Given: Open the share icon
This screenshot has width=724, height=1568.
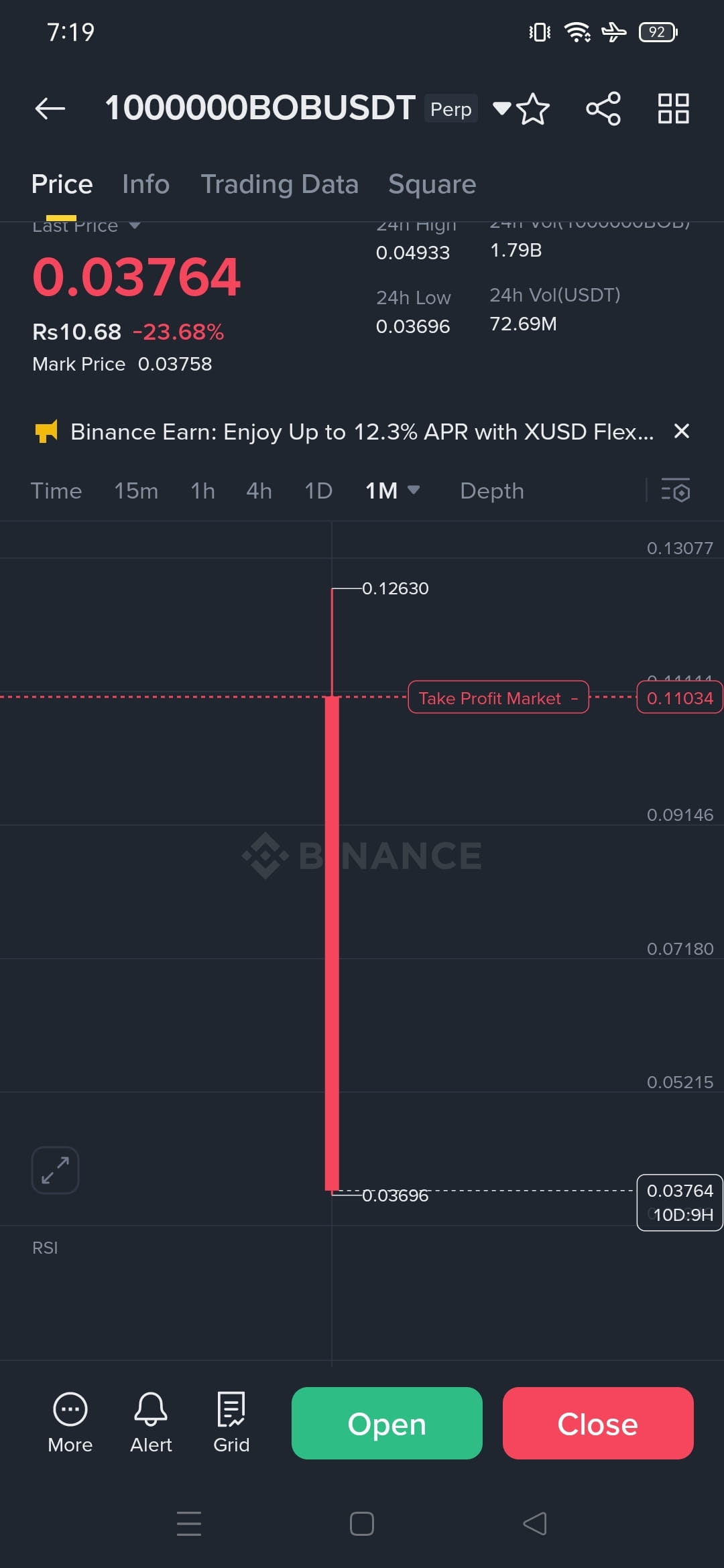Looking at the screenshot, I should pos(603,109).
